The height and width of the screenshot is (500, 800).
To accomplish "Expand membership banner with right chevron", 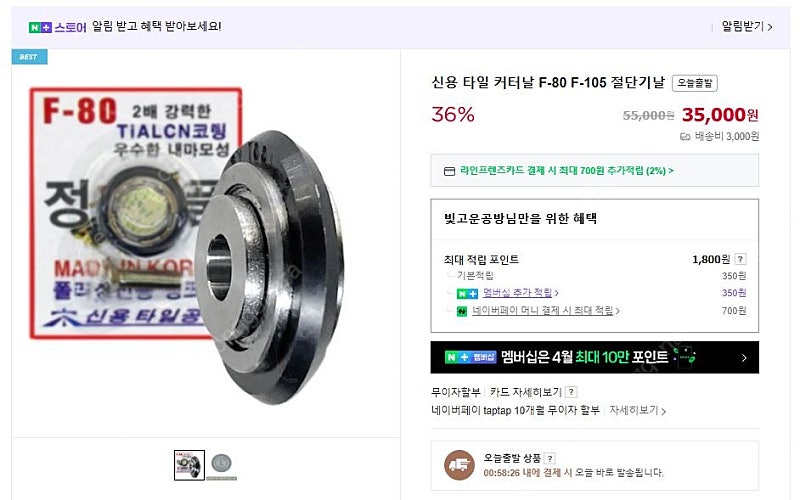I will (744, 358).
